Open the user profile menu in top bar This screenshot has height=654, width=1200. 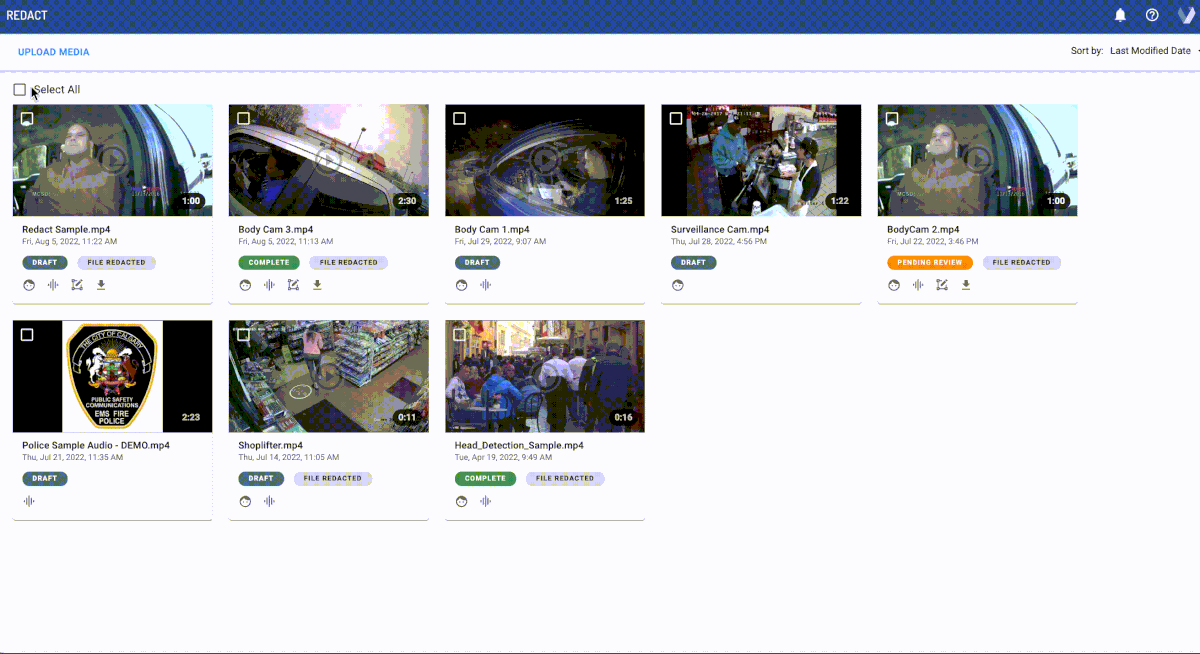(1184, 15)
